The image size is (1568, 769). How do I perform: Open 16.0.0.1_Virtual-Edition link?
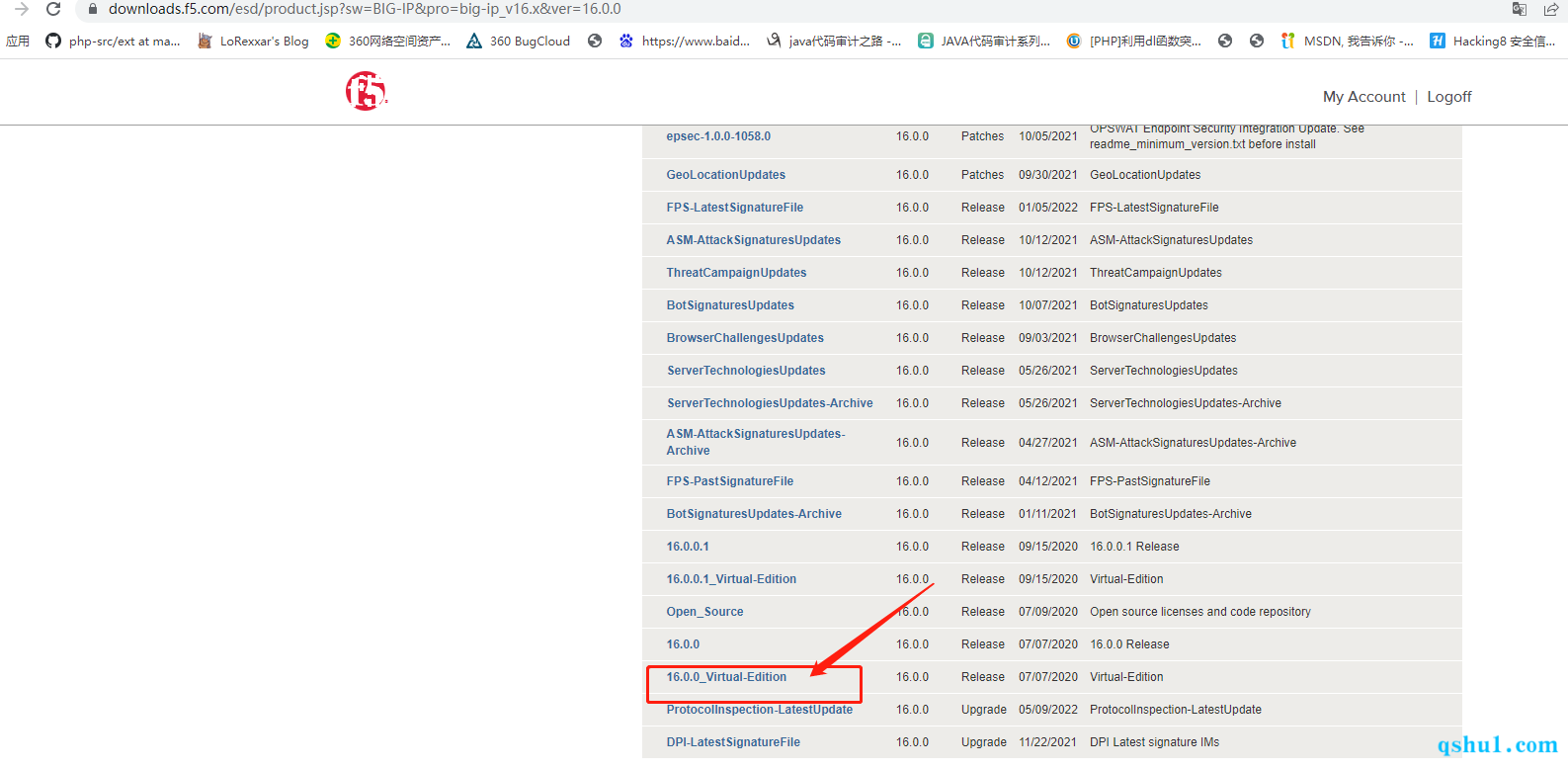731,579
